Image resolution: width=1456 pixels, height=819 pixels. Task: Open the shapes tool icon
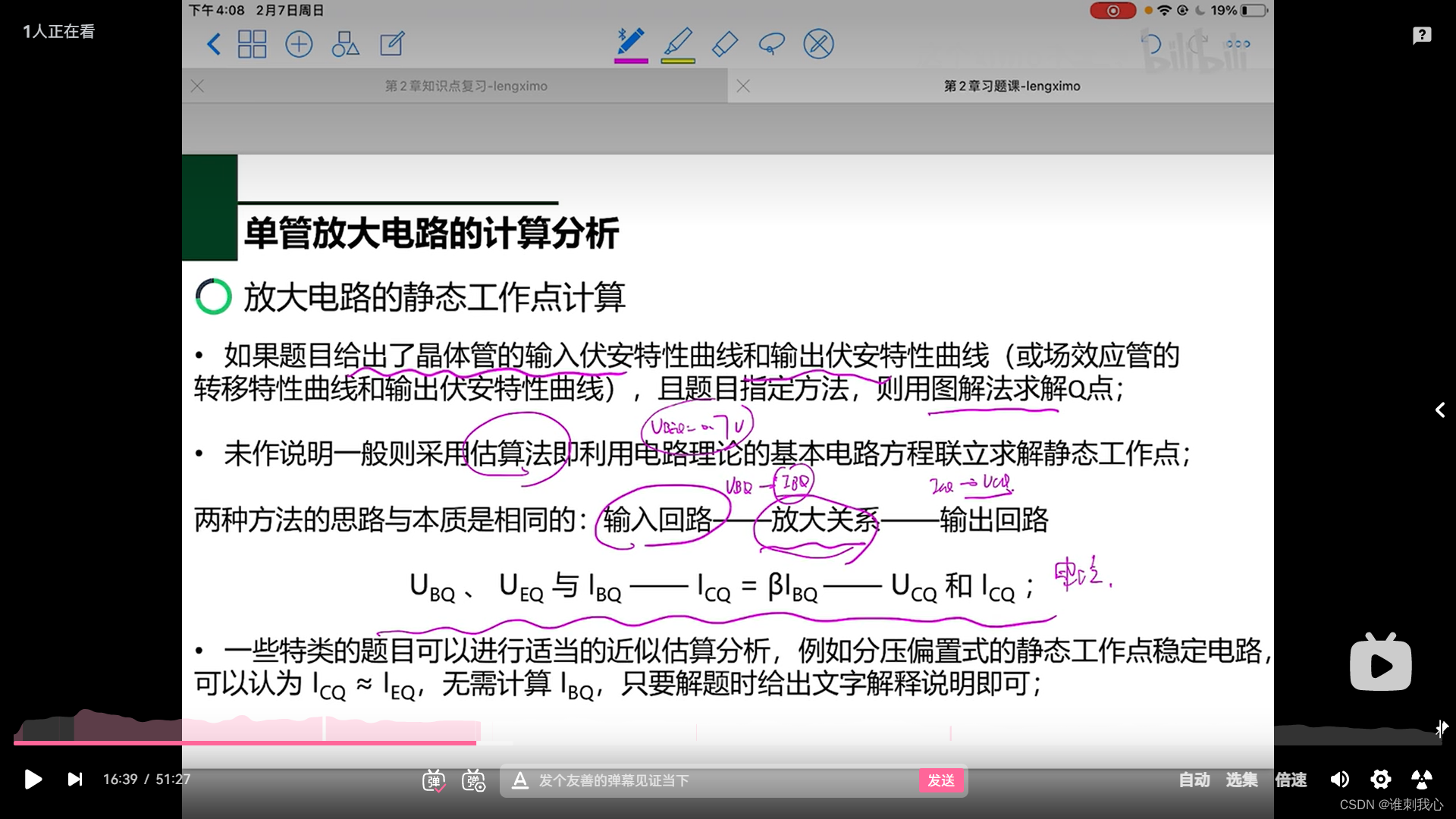[345, 44]
